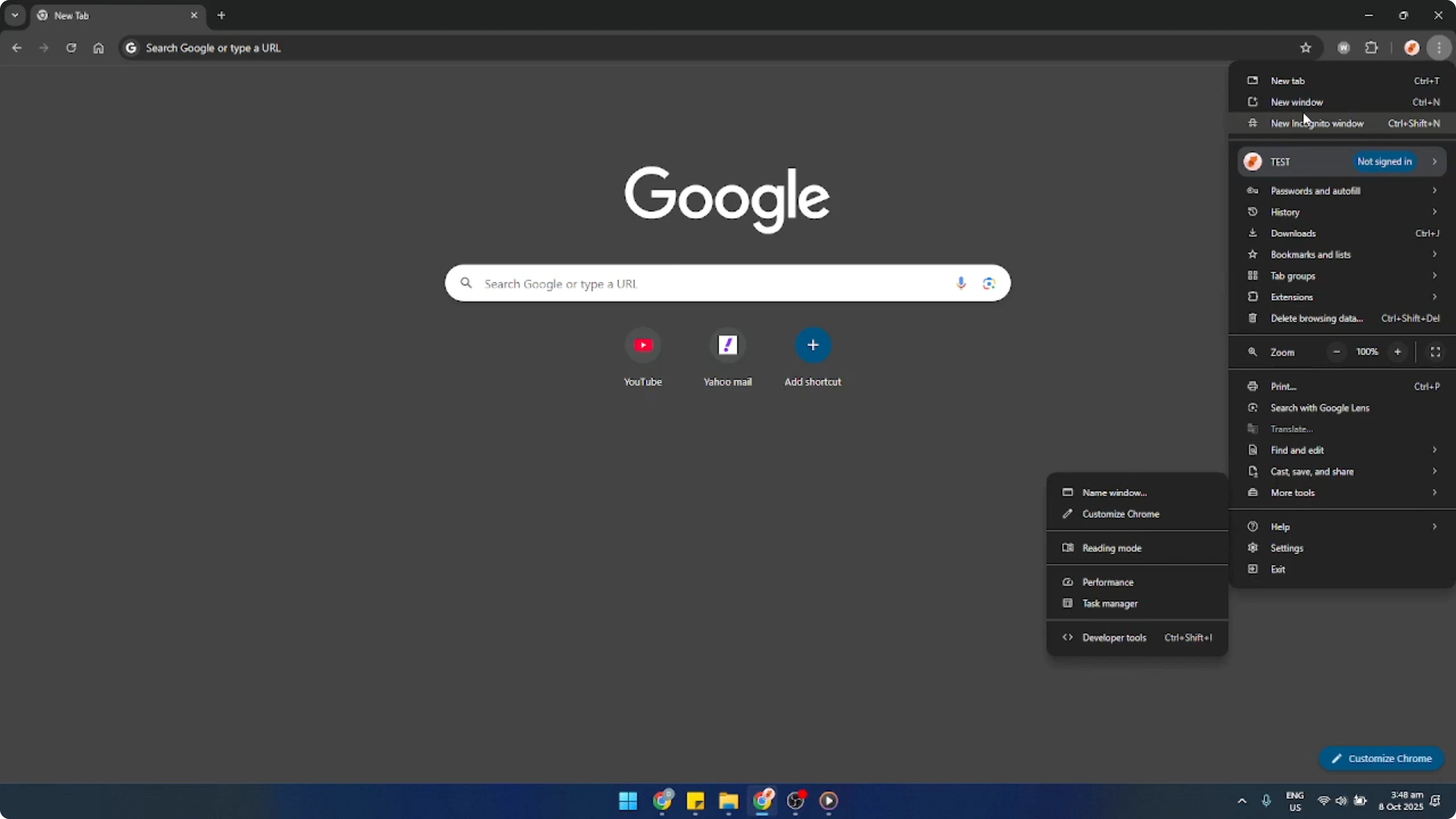Expand the TEST profile submenu
Screen dimensions: 1456x819
point(1342,162)
